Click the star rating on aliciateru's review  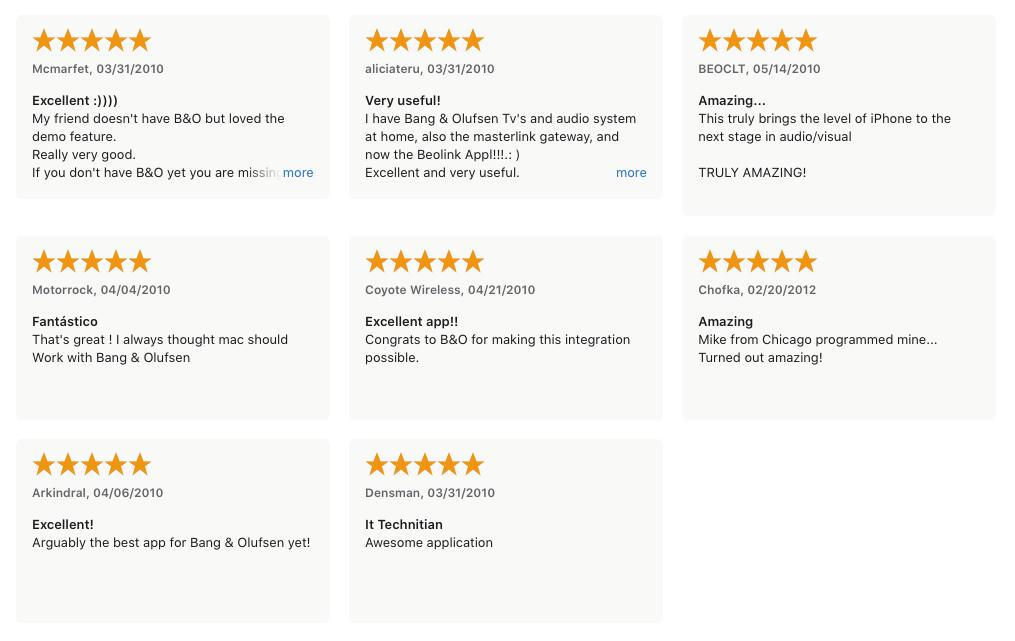coord(425,41)
